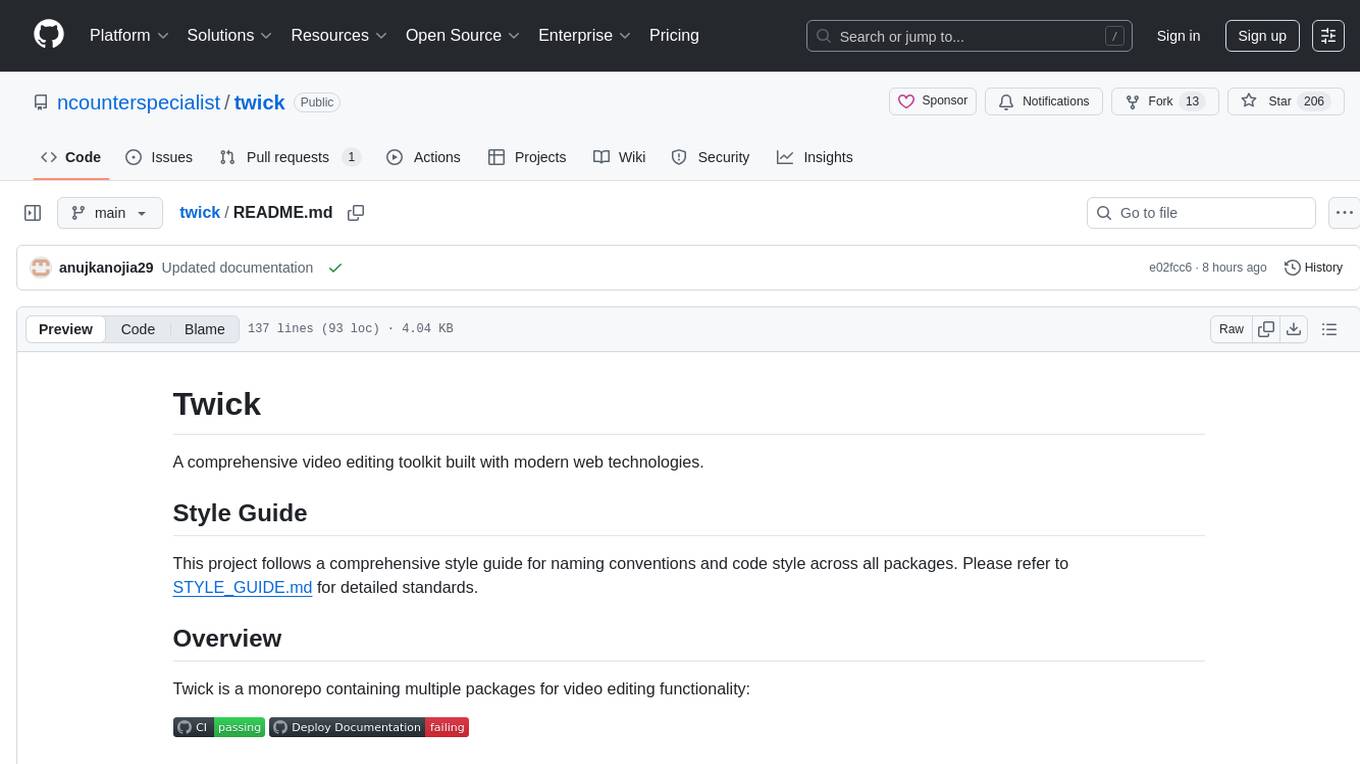1360x764 pixels.
Task: Open the twick repository link
Action: 260,102
